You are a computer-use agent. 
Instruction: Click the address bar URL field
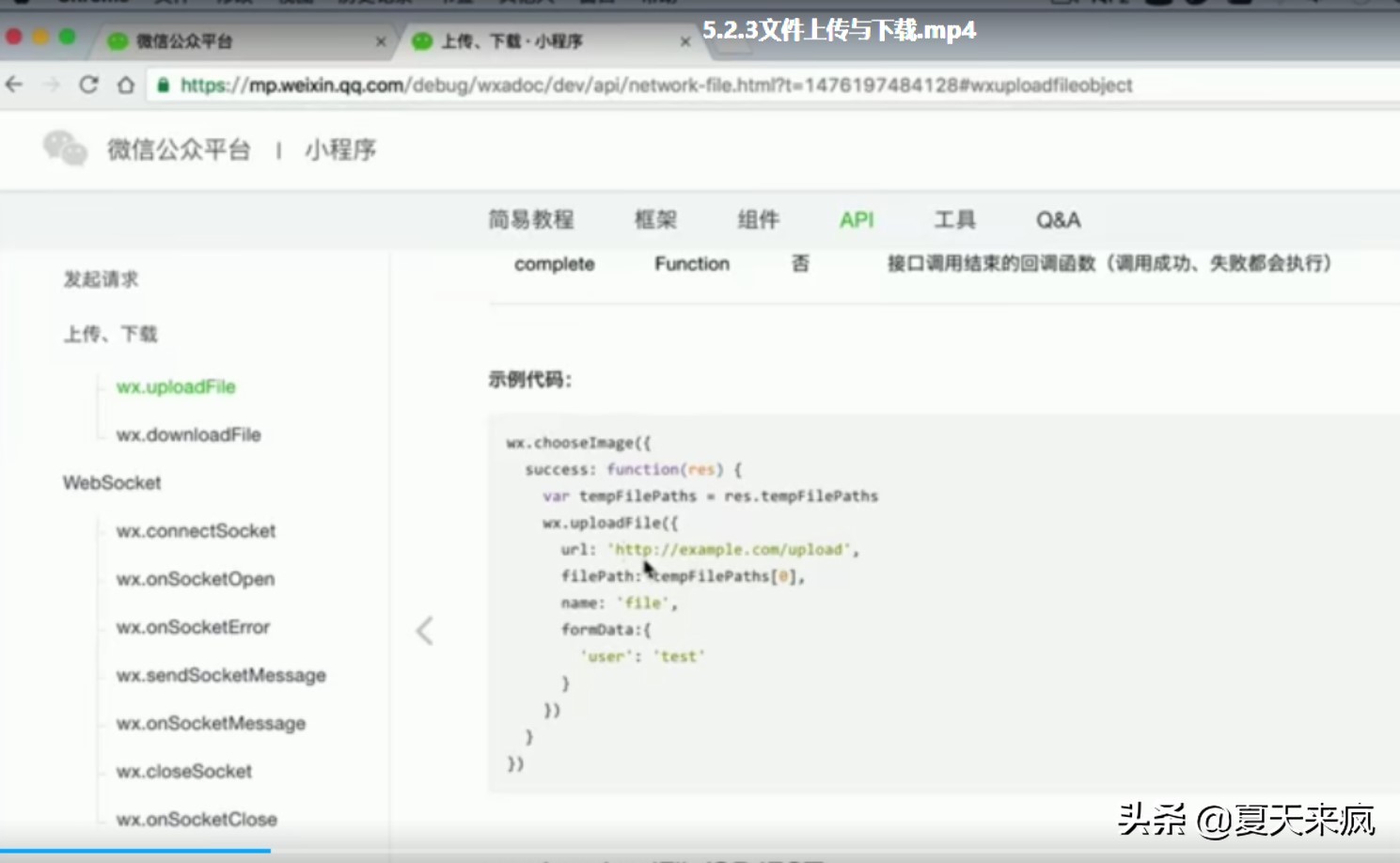coord(771,86)
